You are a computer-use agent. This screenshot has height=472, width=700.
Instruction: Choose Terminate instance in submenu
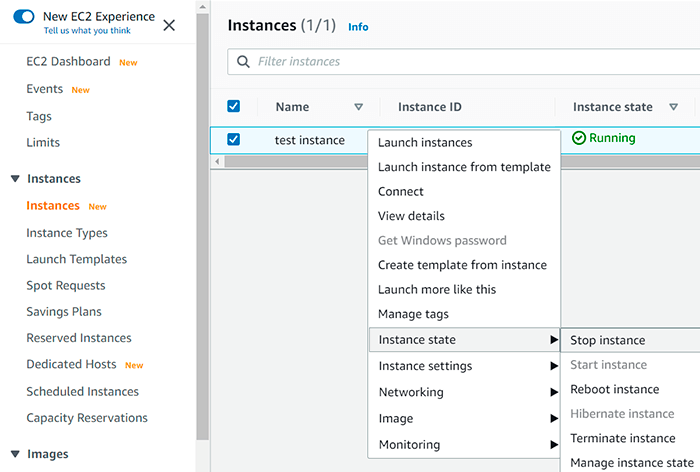click(630, 439)
